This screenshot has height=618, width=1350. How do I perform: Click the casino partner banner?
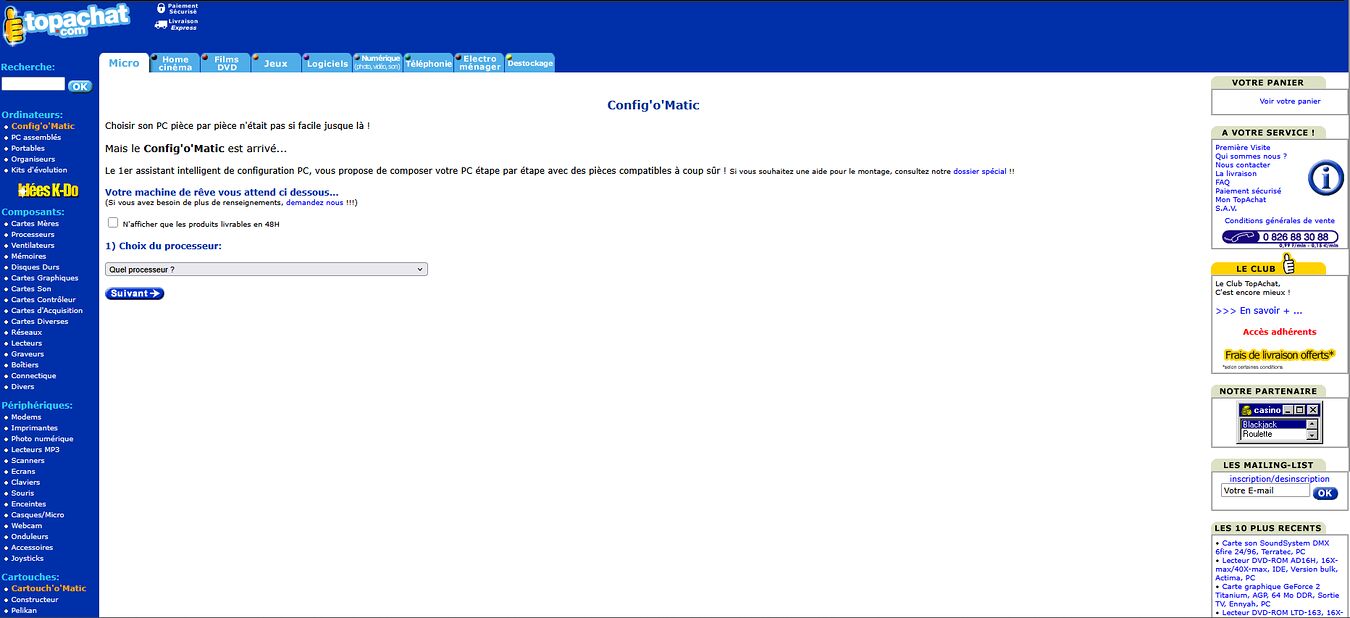tap(1279, 423)
